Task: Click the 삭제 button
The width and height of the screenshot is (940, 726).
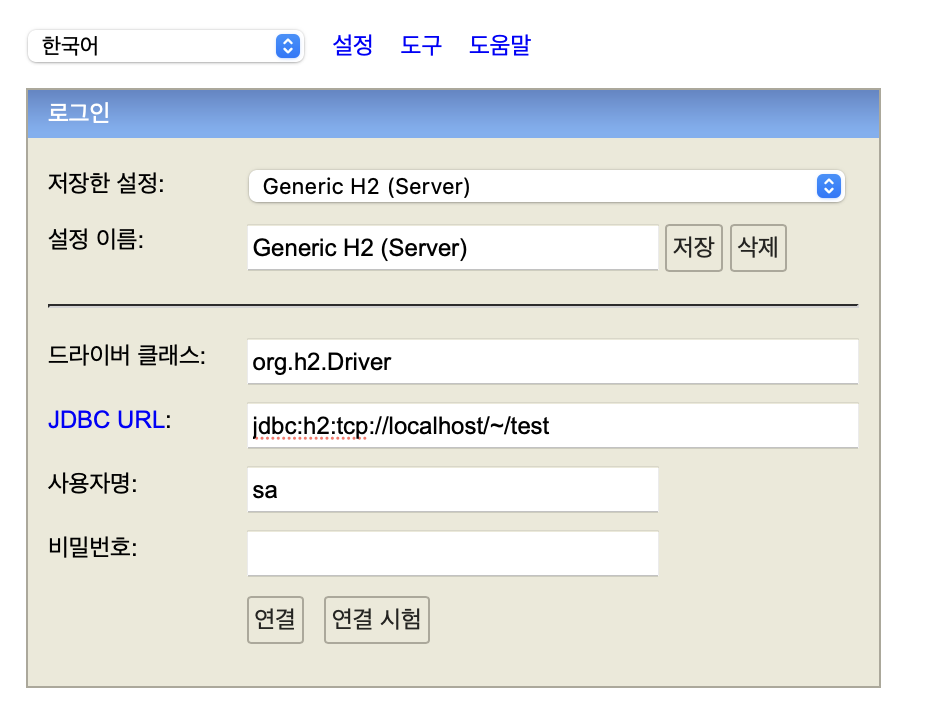Action: tap(758, 248)
